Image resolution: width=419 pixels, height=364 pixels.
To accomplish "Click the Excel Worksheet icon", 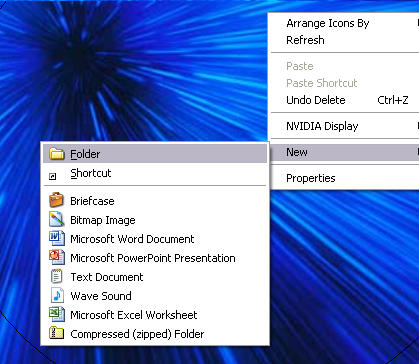I will (57, 314).
